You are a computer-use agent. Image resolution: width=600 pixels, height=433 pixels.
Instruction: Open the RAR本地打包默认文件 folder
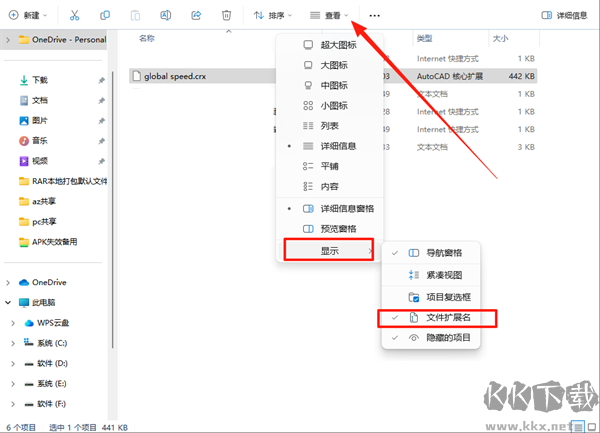(x=63, y=181)
